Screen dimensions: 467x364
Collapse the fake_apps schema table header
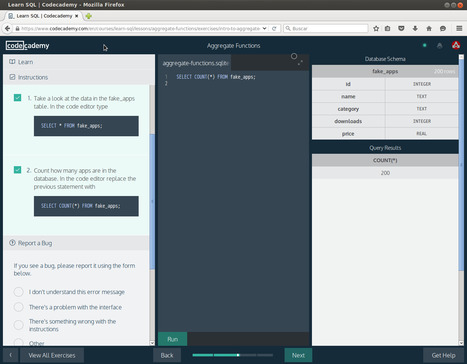(385, 71)
